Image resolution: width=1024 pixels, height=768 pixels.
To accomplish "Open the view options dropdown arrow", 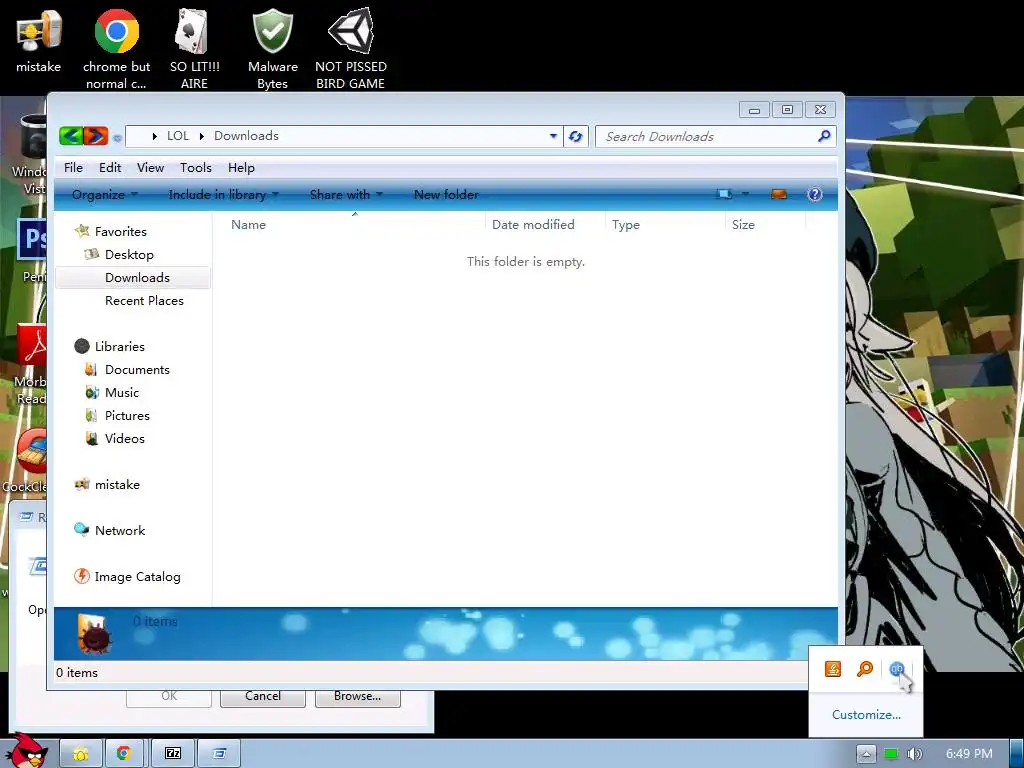I will click(x=745, y=194).
